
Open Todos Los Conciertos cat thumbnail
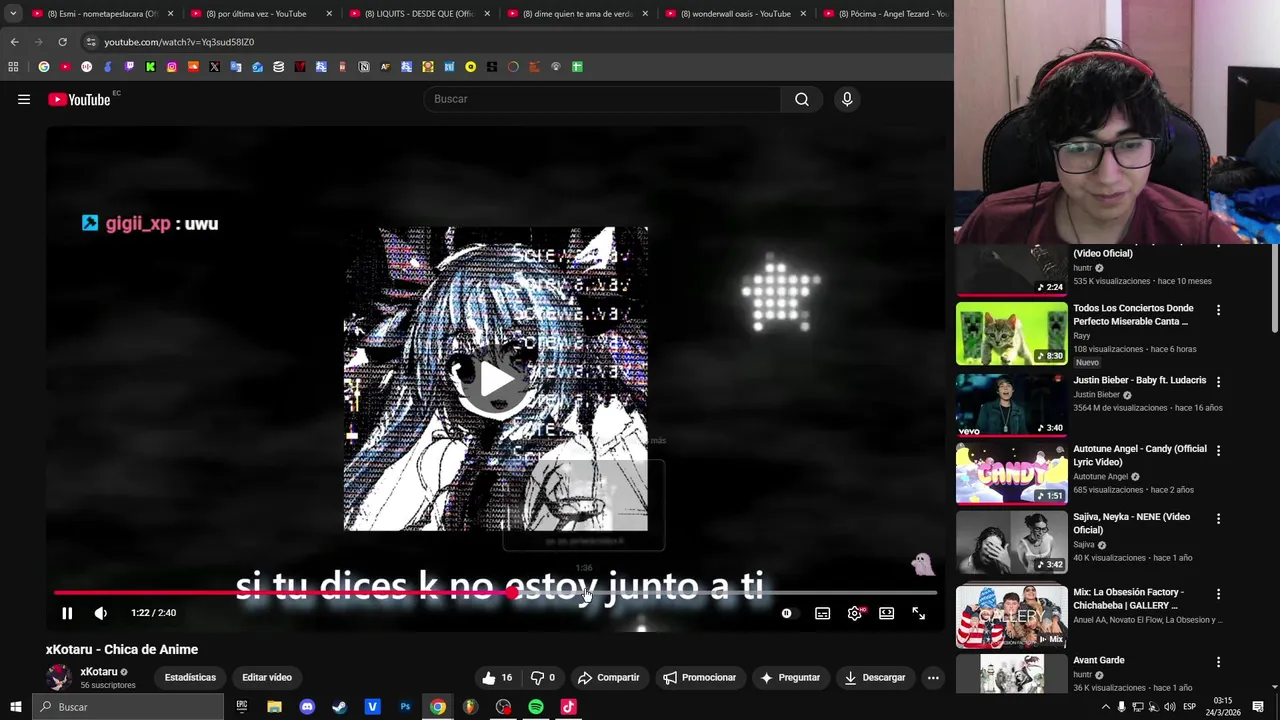(1012, 334)
